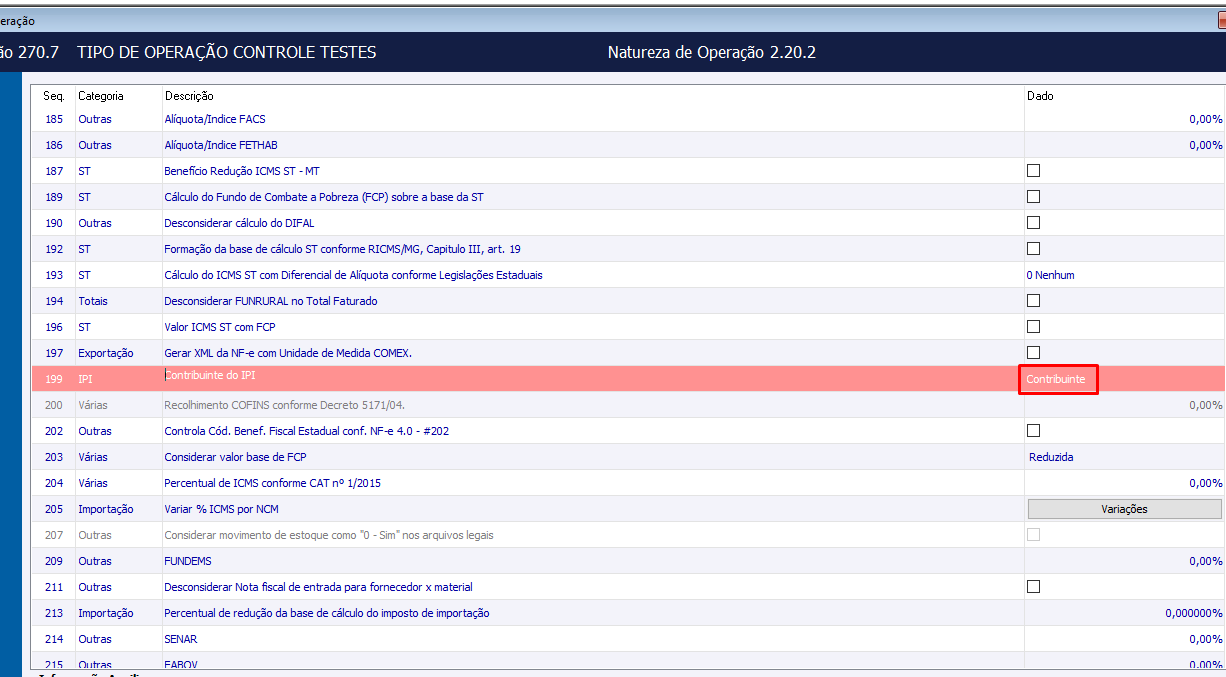Select the 'Alíquota/Indice FACS' description
Screen dimensions: 1226x677
pos(215,119)
